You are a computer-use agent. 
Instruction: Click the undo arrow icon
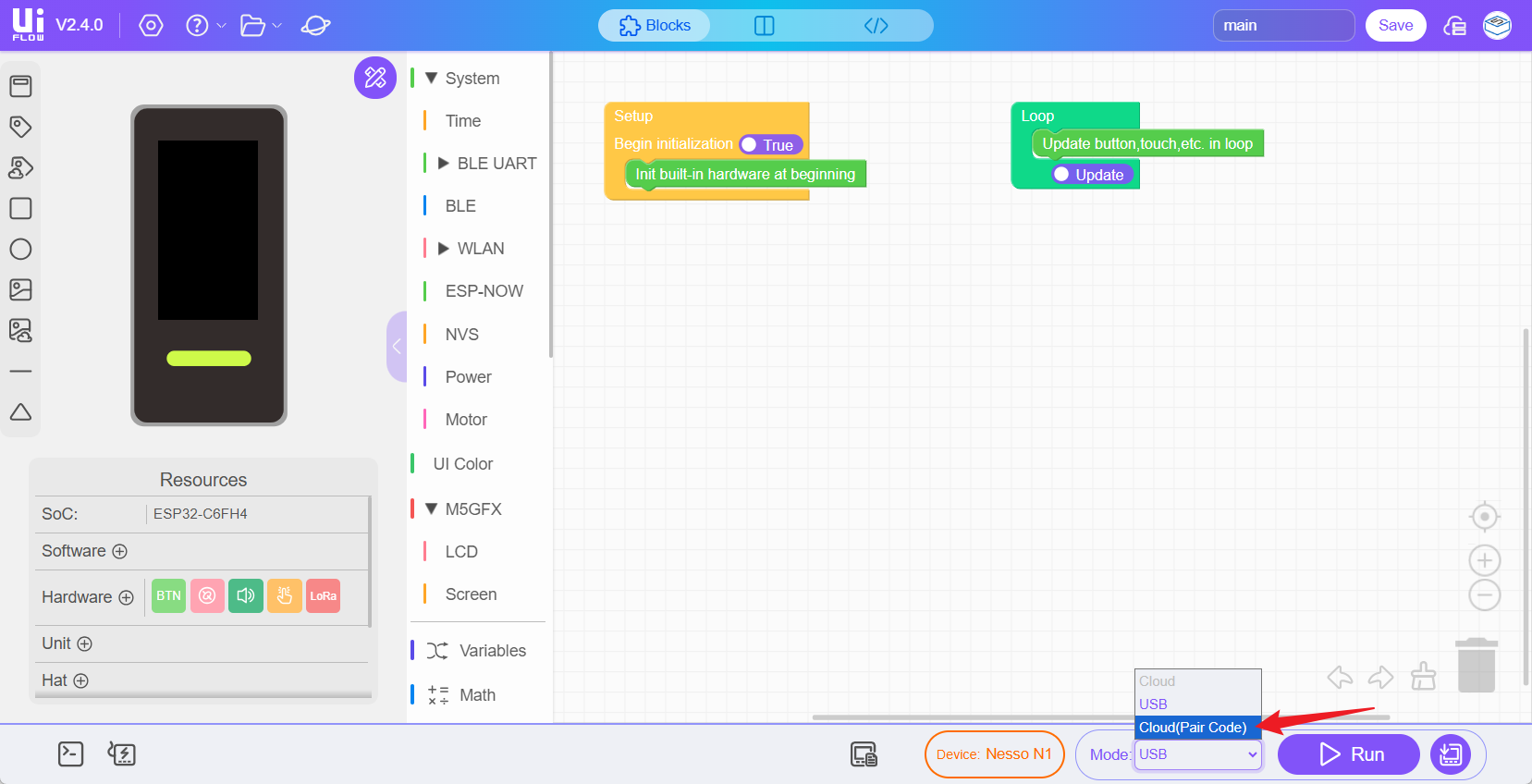1340,678
